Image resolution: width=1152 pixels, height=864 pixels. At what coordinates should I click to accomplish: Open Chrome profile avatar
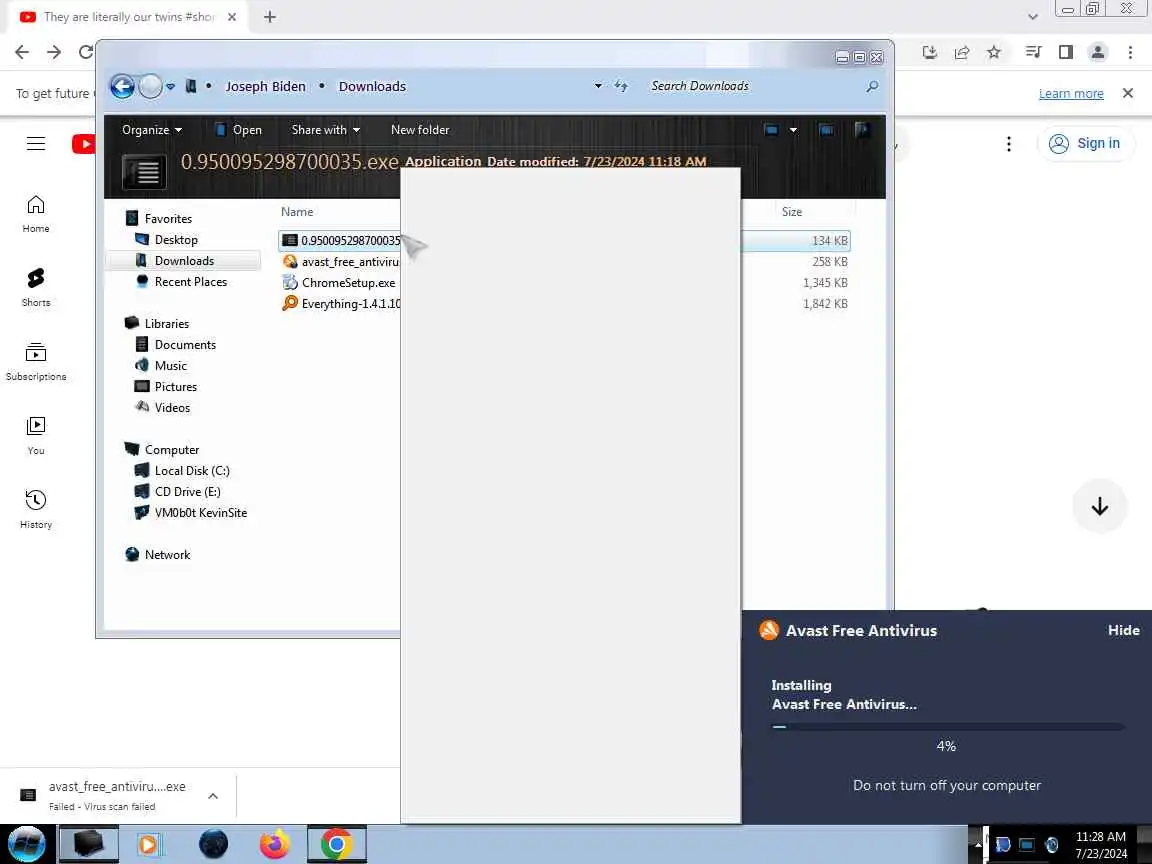click(1098, 52)
